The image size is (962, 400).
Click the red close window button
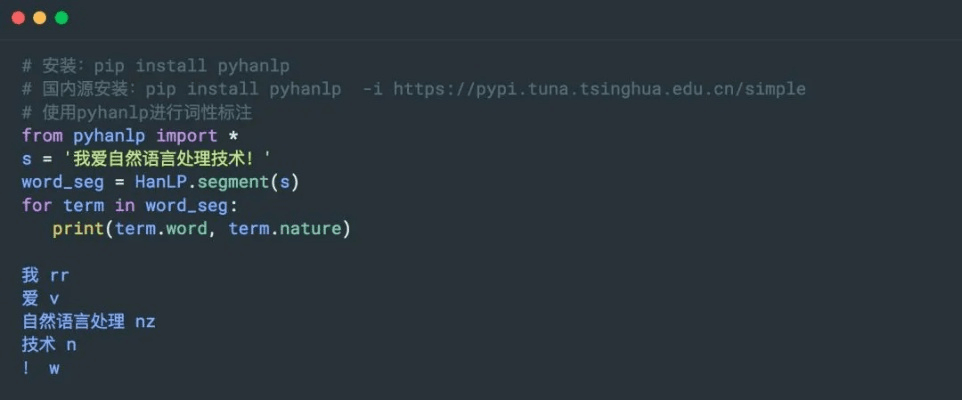point(18,18)
